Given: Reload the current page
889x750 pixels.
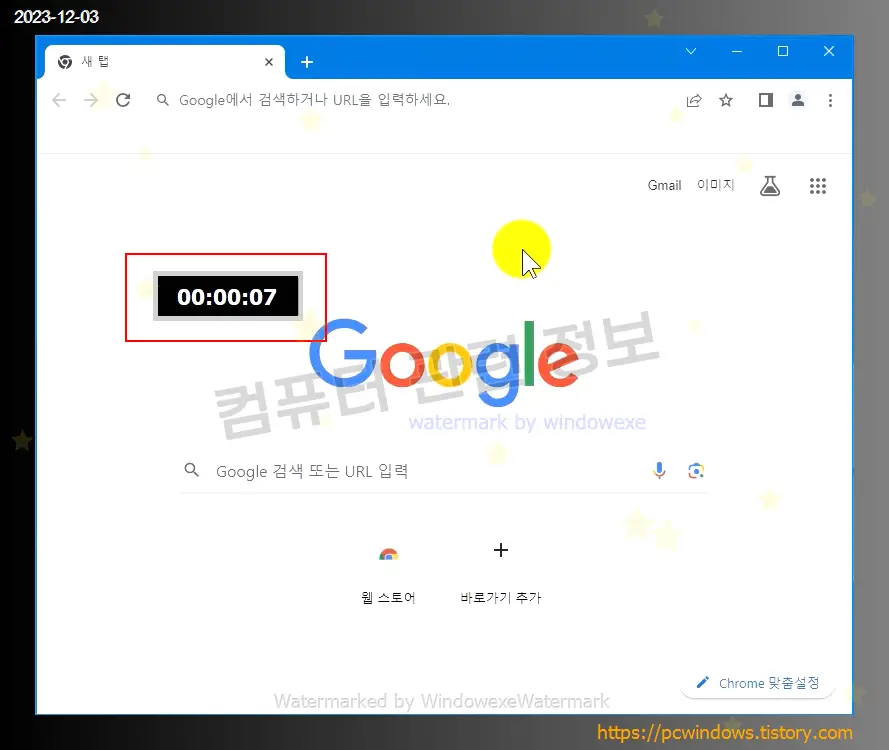Looking at the screenshot, I should pos(123,100).
